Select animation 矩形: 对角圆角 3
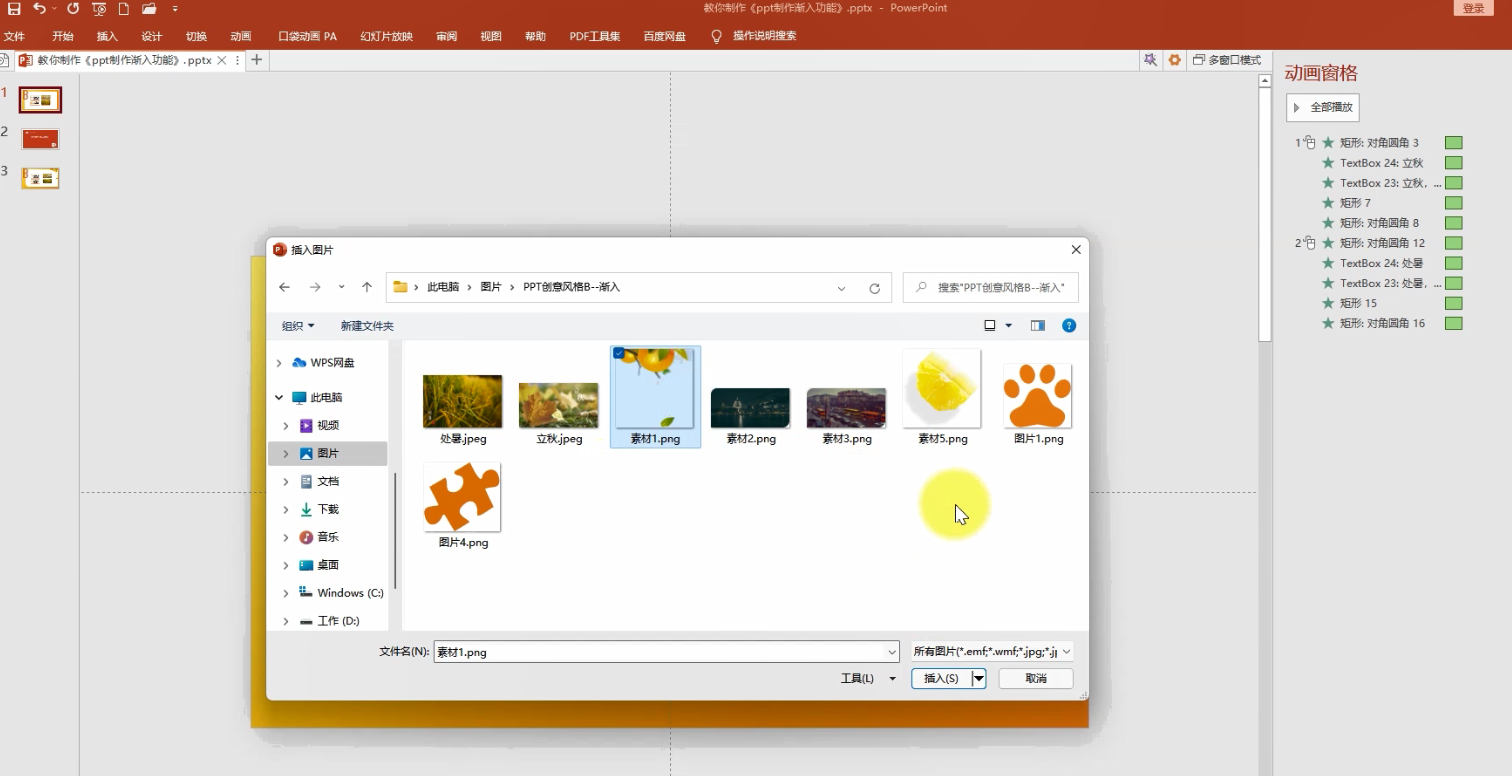Viewport: 1512px width, 776px height. [1379, 143]
